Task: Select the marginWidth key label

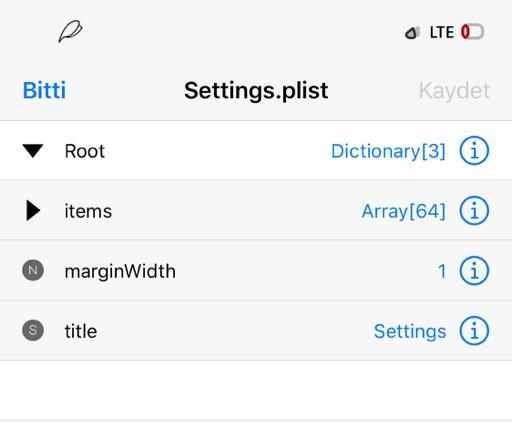Action: point(120,271)
